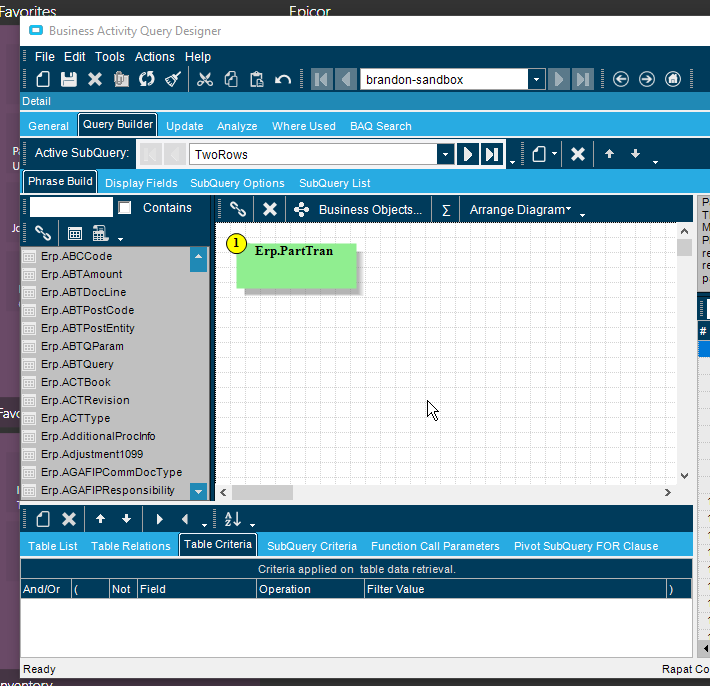Open new subquery type dropdown arrow
The height and width of the screenshot is (686, 710).
pos(554,154)
